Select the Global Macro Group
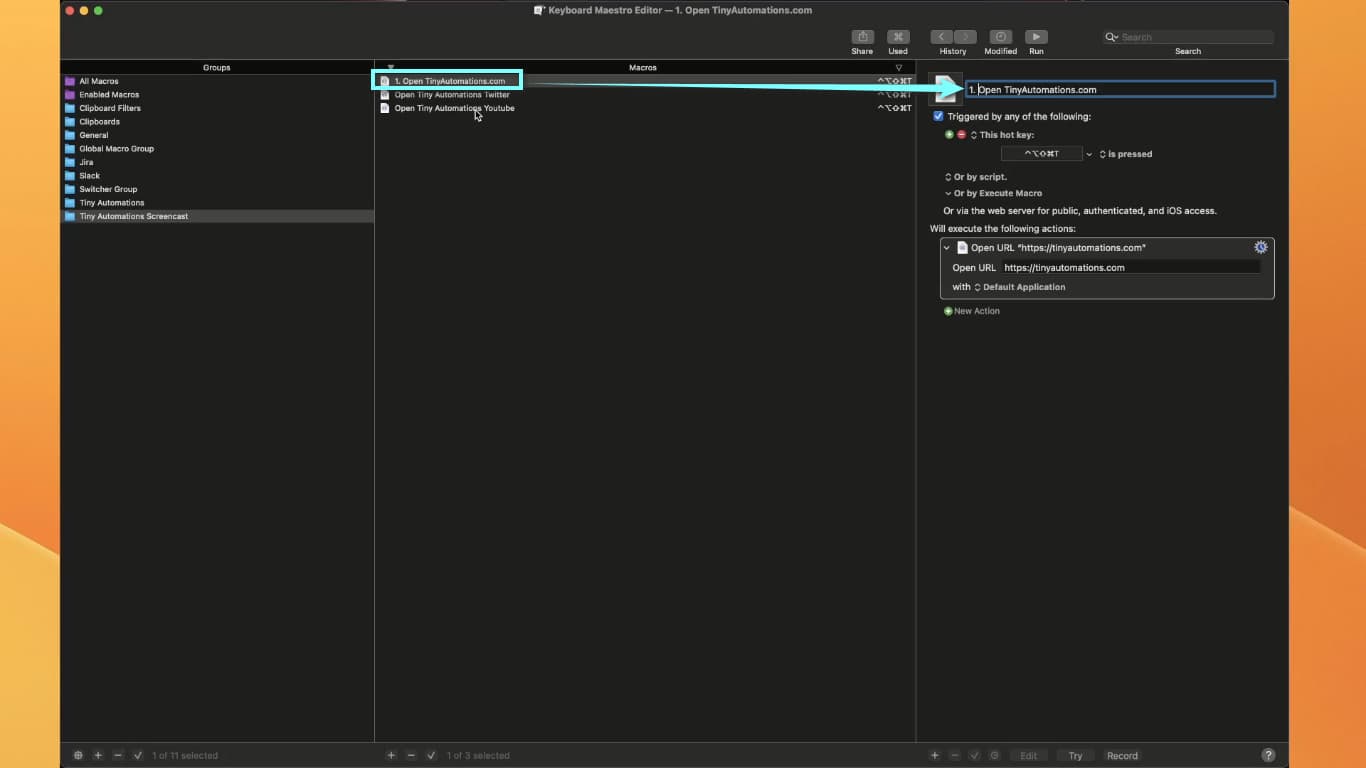 [x=217, y=149]
